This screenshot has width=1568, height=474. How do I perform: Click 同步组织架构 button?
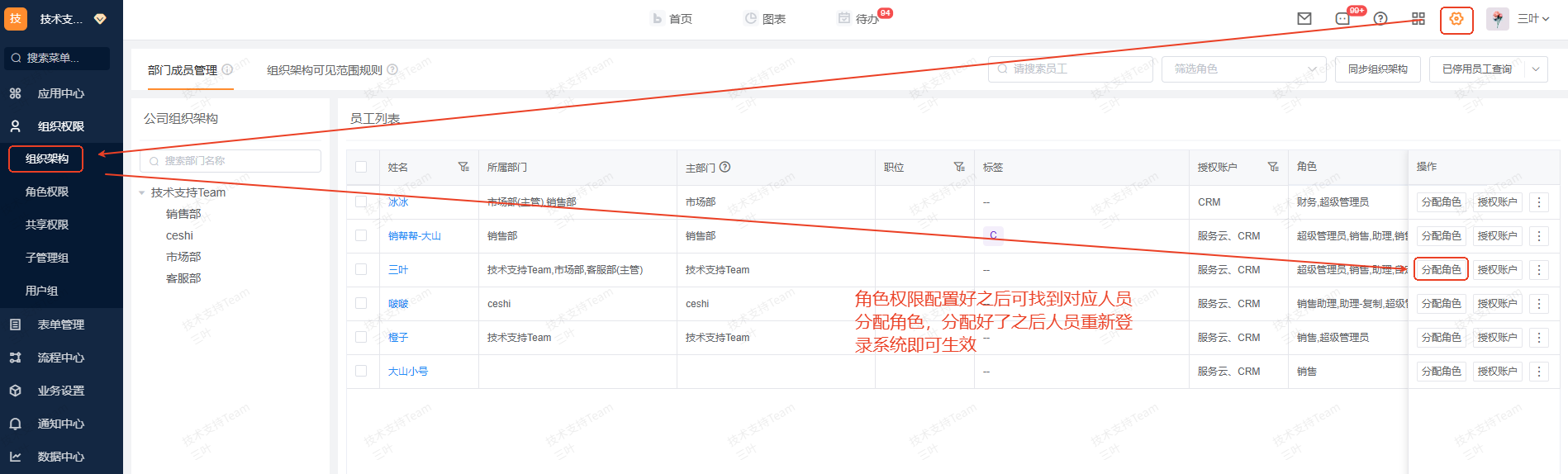click(x=1377, y=69)
